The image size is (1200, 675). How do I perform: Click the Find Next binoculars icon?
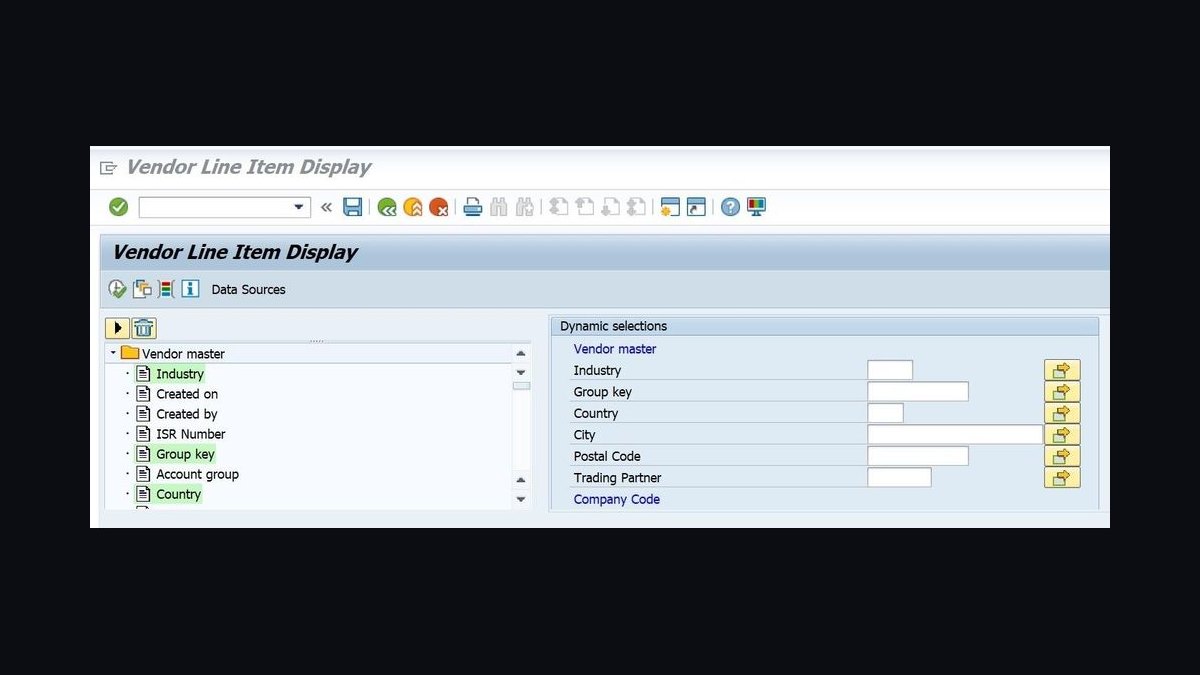pyautogui.click(x=525, y=207)
